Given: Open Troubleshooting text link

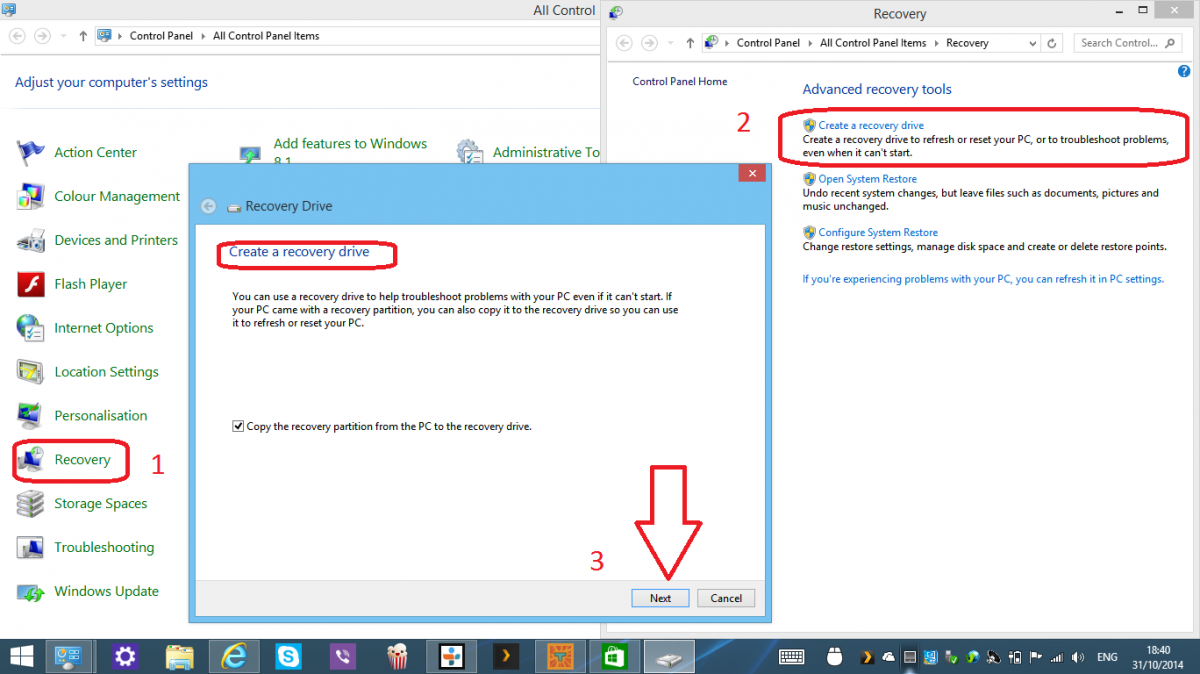Looking at the screenshot, I should pyautogui.click(x=104, y=547).
